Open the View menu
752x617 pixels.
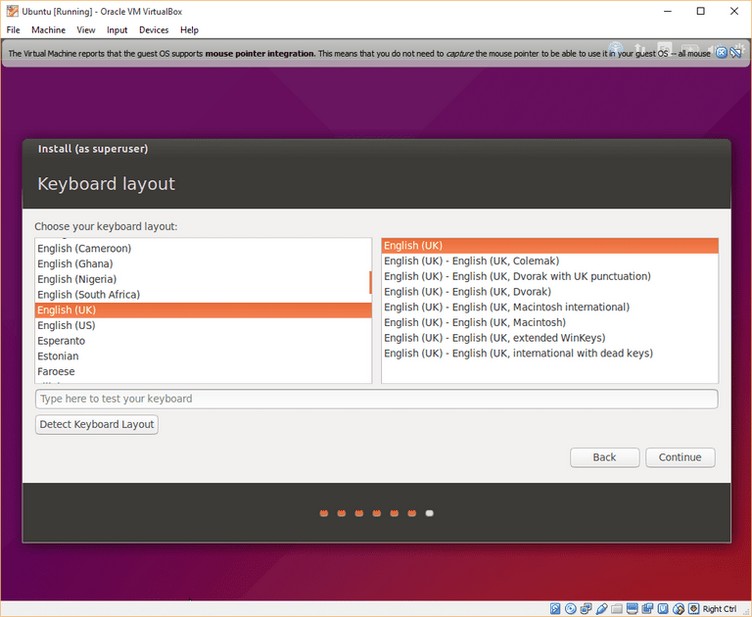[x=86, y=30]
